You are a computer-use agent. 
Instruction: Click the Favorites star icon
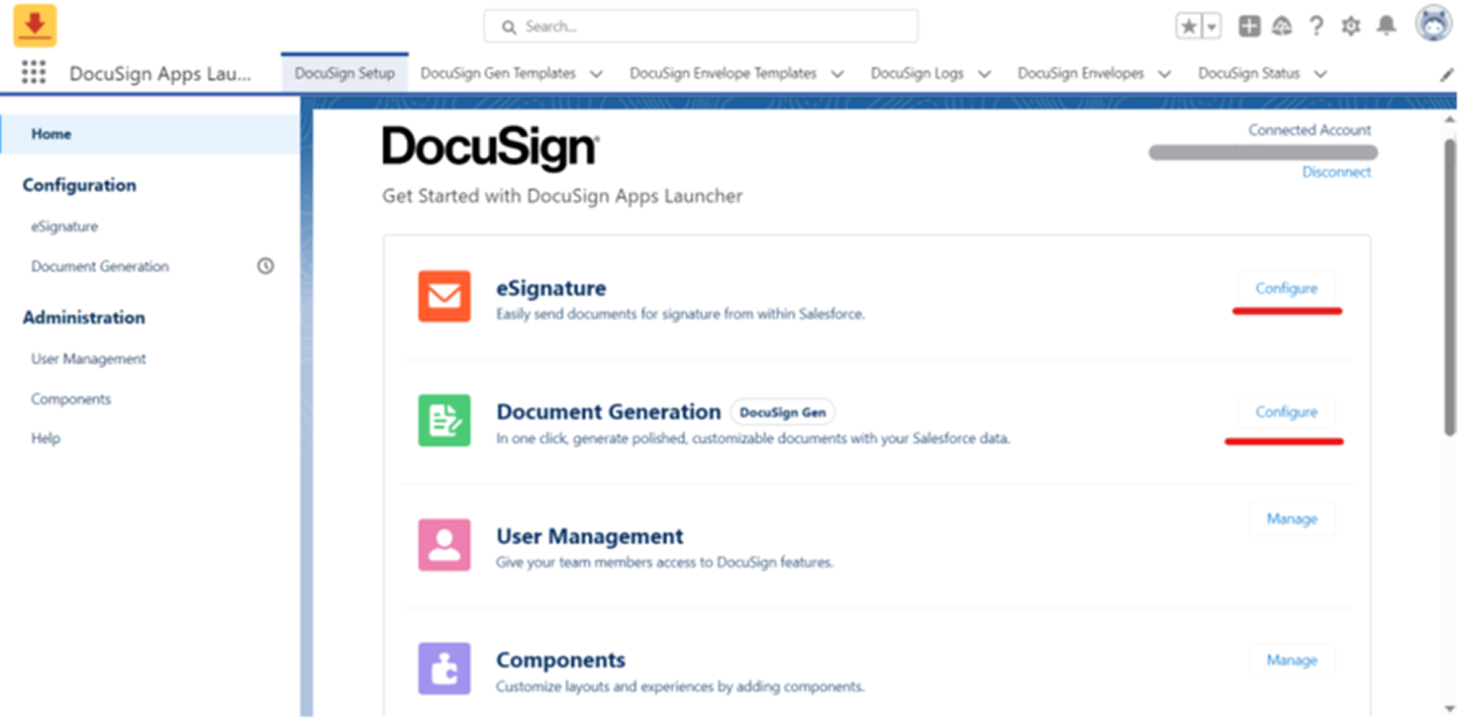tap(1188, 27)
